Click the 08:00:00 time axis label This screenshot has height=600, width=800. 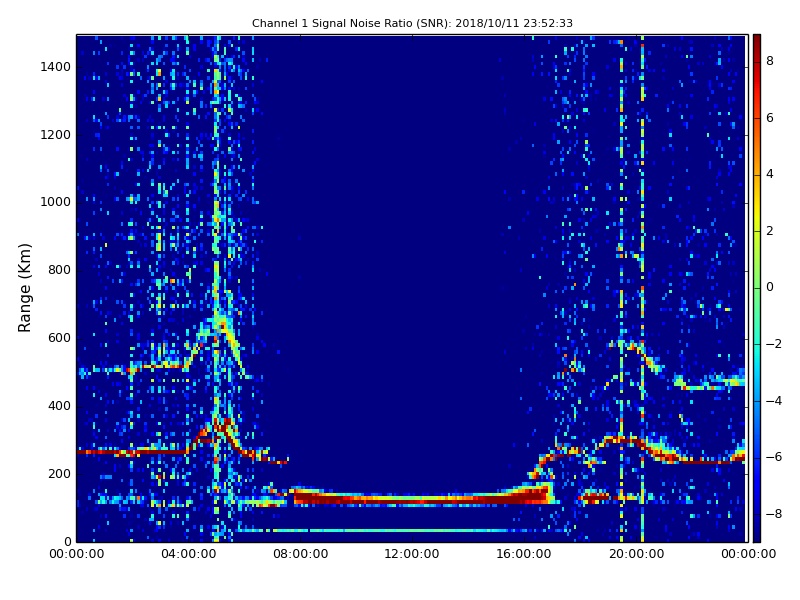coord(301,554)
